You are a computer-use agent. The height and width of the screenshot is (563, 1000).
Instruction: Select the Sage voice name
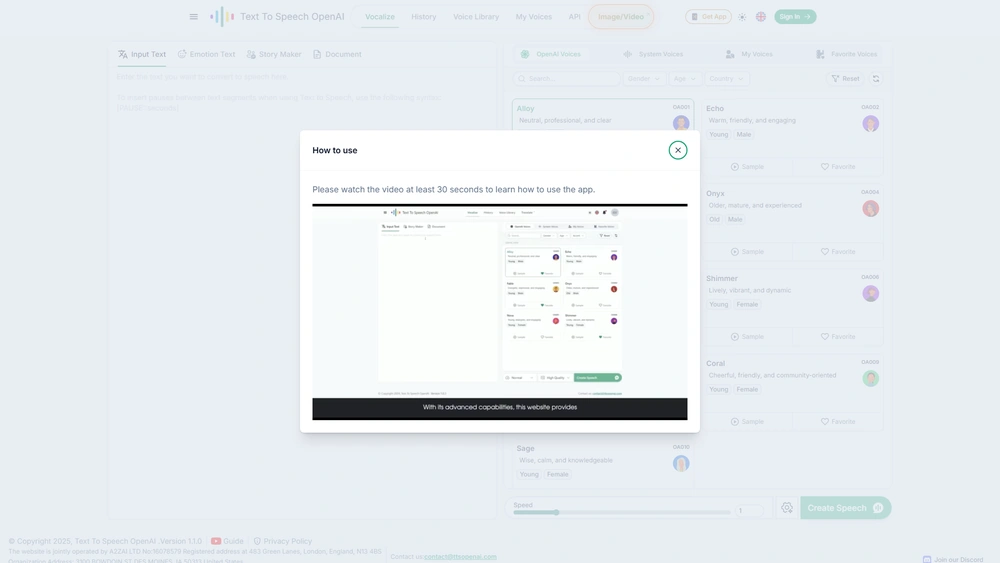point(526,448)
